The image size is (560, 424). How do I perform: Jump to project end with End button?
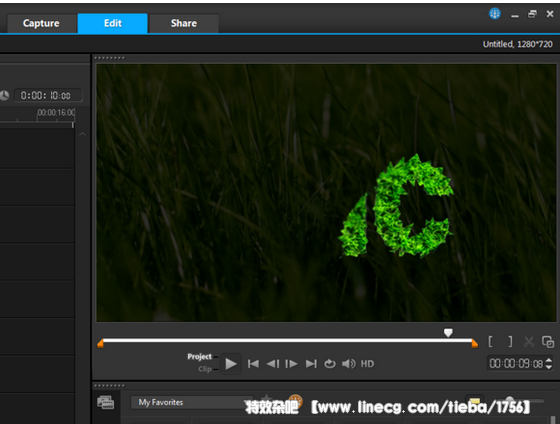coord(311,364)
